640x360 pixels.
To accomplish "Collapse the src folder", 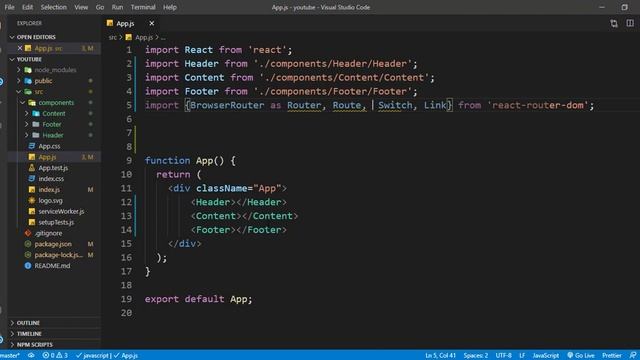I will pyautogui.click(x=39, y=92).
